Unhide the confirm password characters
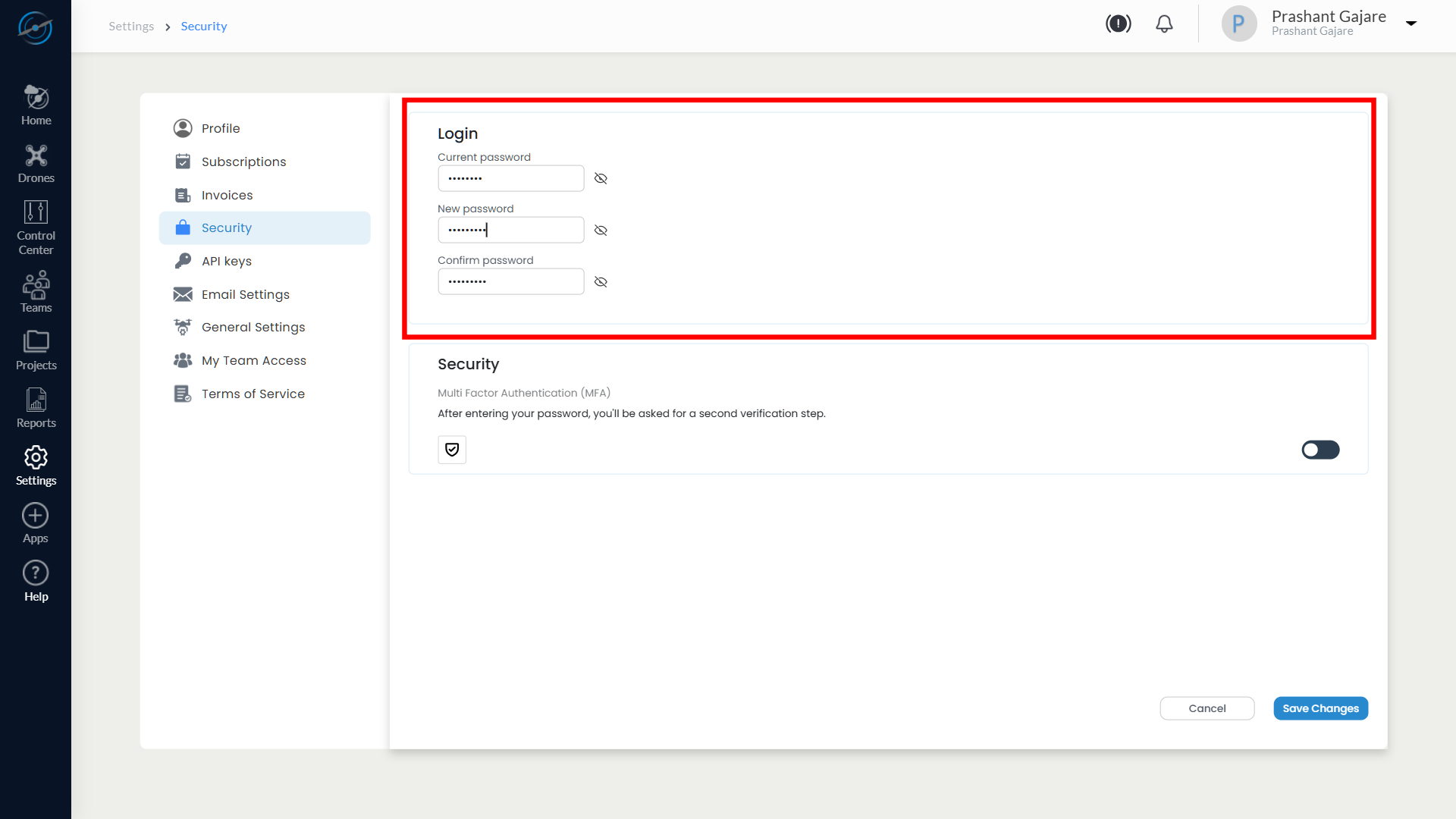This screenshot has width=1456, height=819. 601,281
